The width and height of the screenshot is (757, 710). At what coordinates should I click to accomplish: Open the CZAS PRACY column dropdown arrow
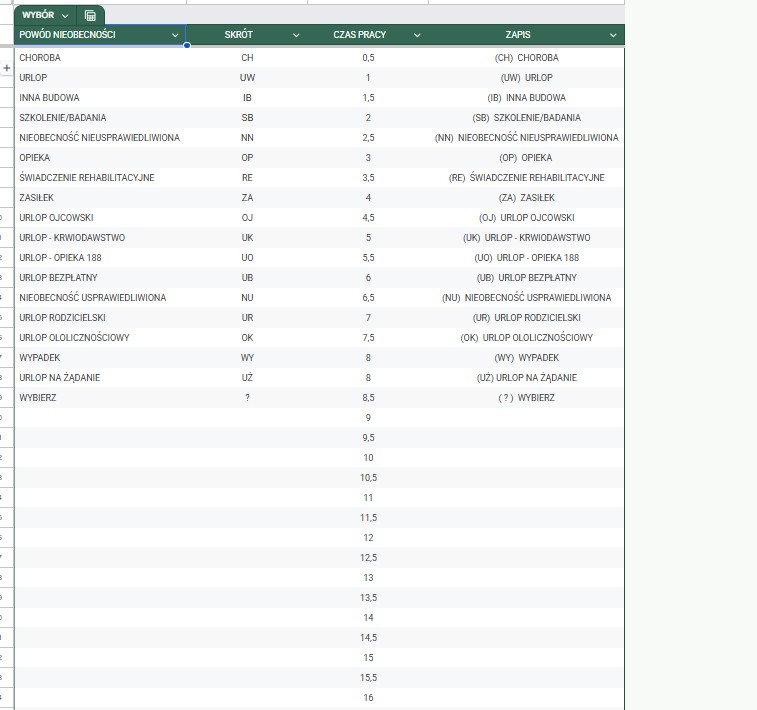[417, 35]
